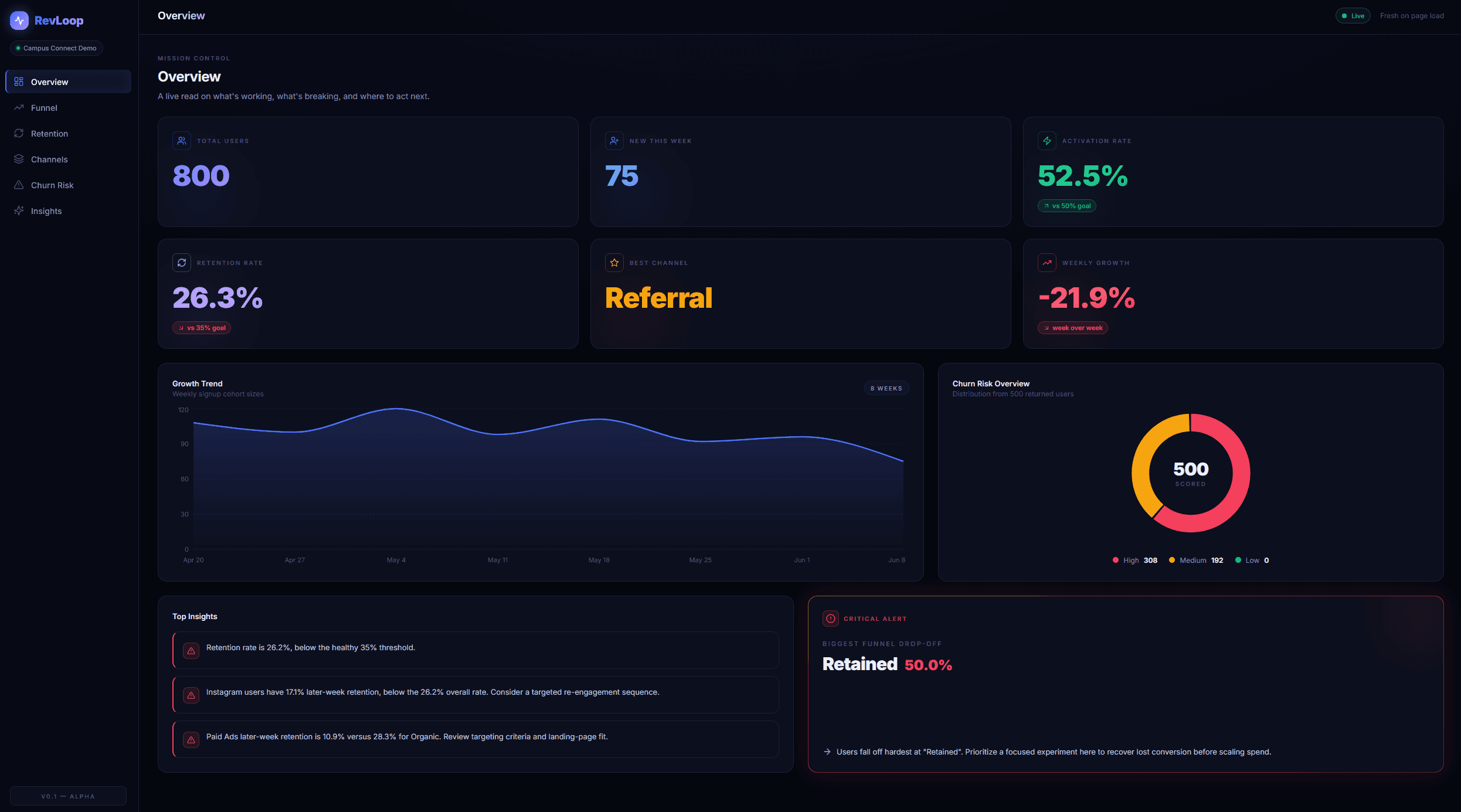Click the 500 scored donut center
The height and width of the screenshot is (812, 1461).
1191,473
